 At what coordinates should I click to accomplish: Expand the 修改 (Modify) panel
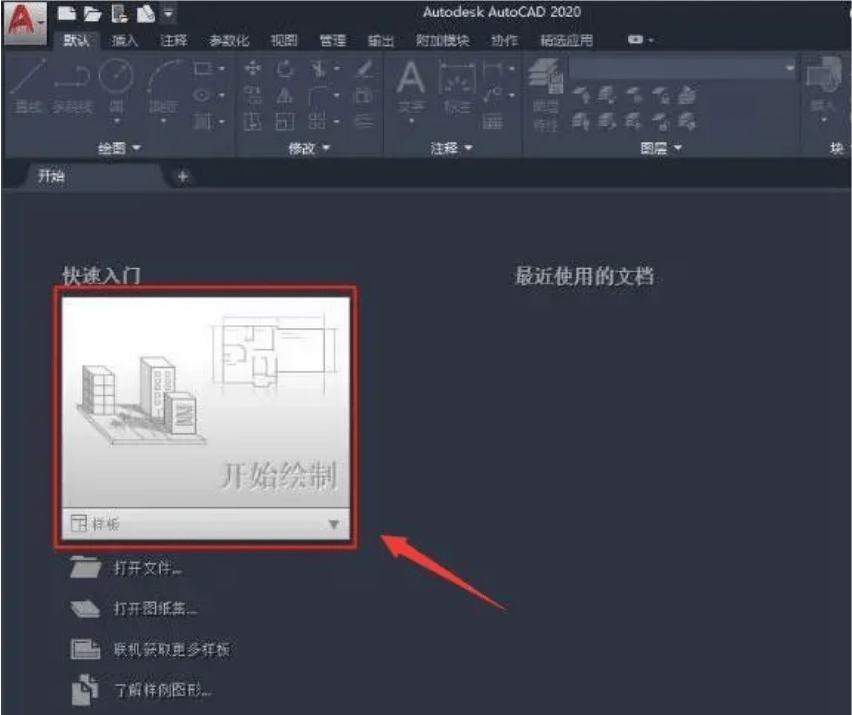click(x=309, y=147)
